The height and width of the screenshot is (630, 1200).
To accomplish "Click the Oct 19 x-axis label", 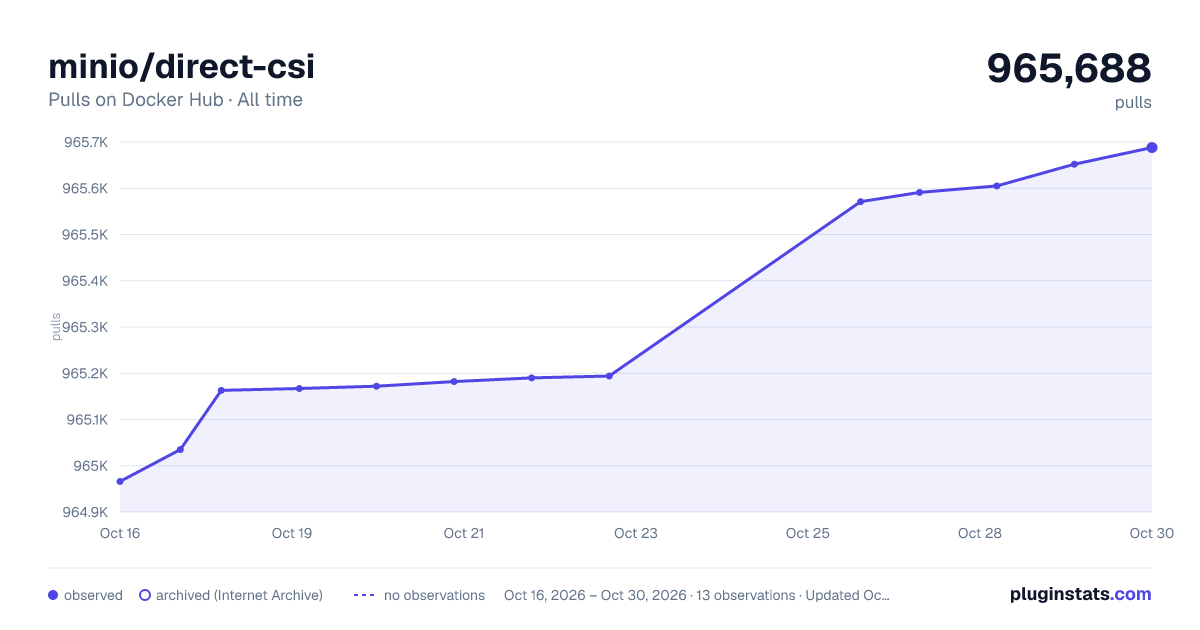I will (292, 533).
